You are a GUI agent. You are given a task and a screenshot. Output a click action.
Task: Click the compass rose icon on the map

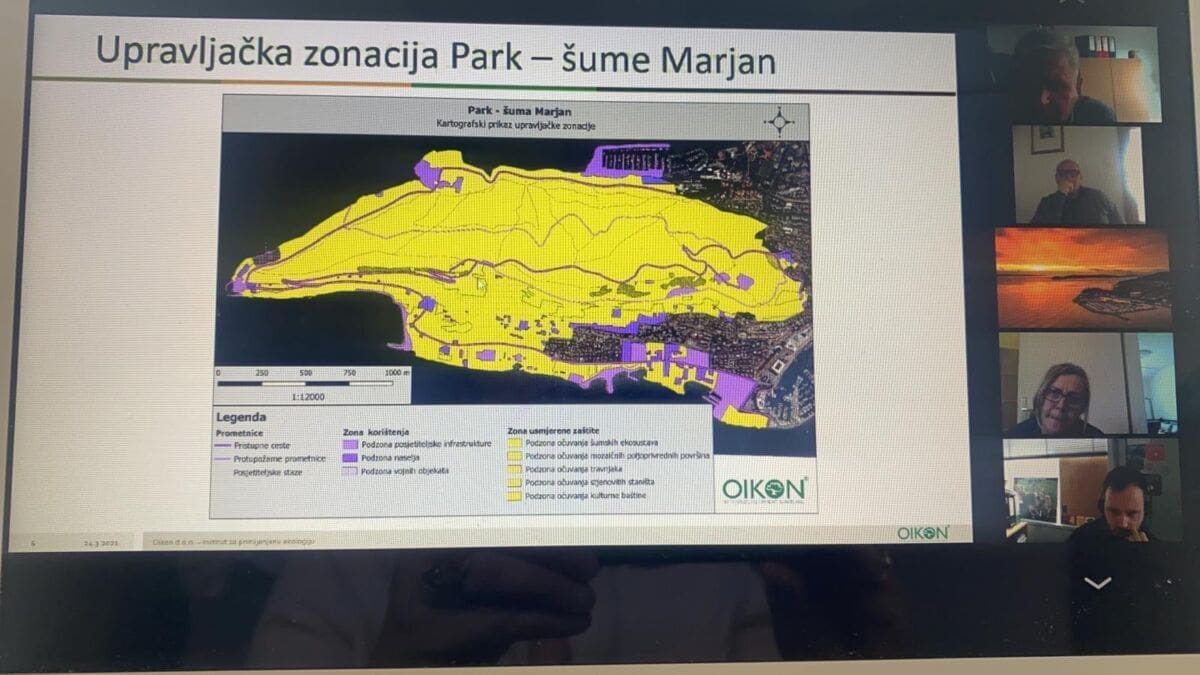point(778,122)
